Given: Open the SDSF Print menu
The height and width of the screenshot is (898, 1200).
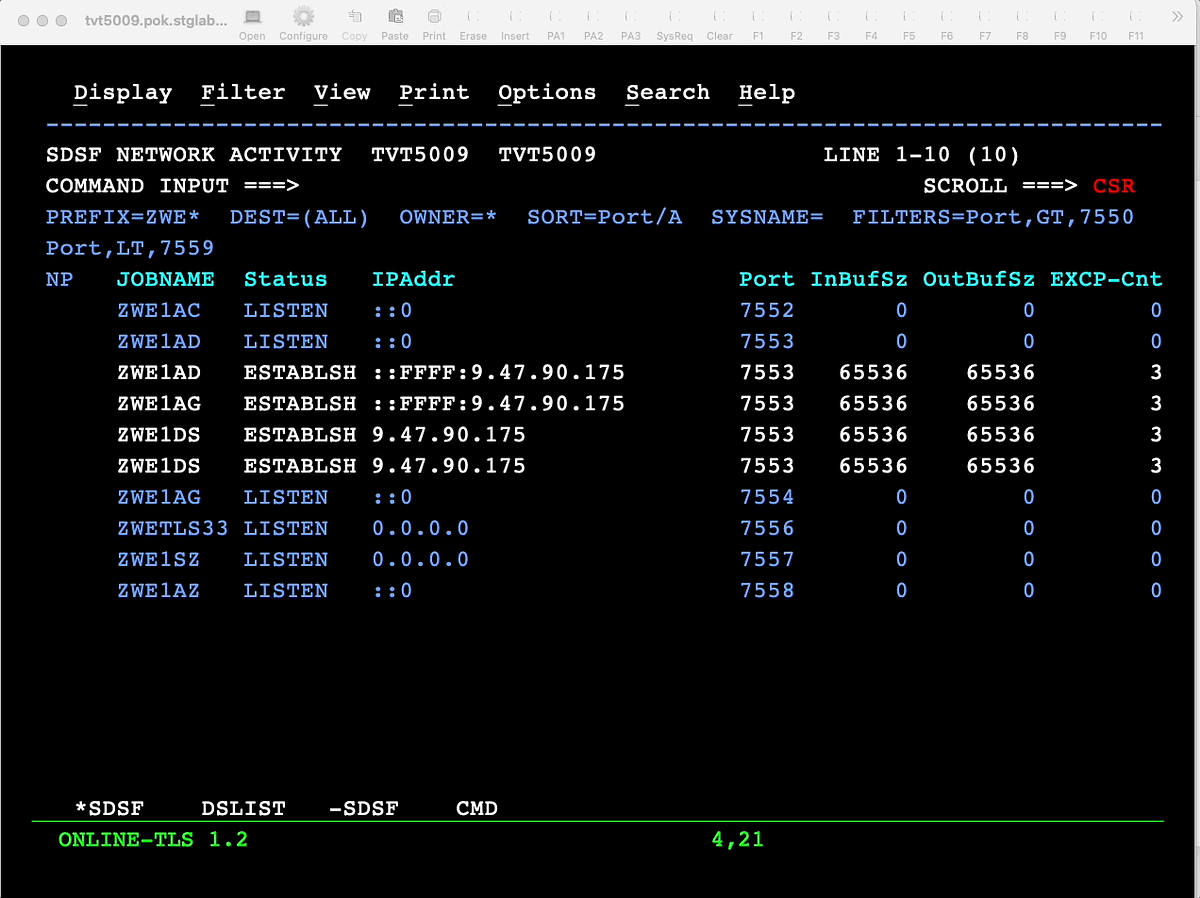Looking at the screenshot, I should tap(434, 93).
